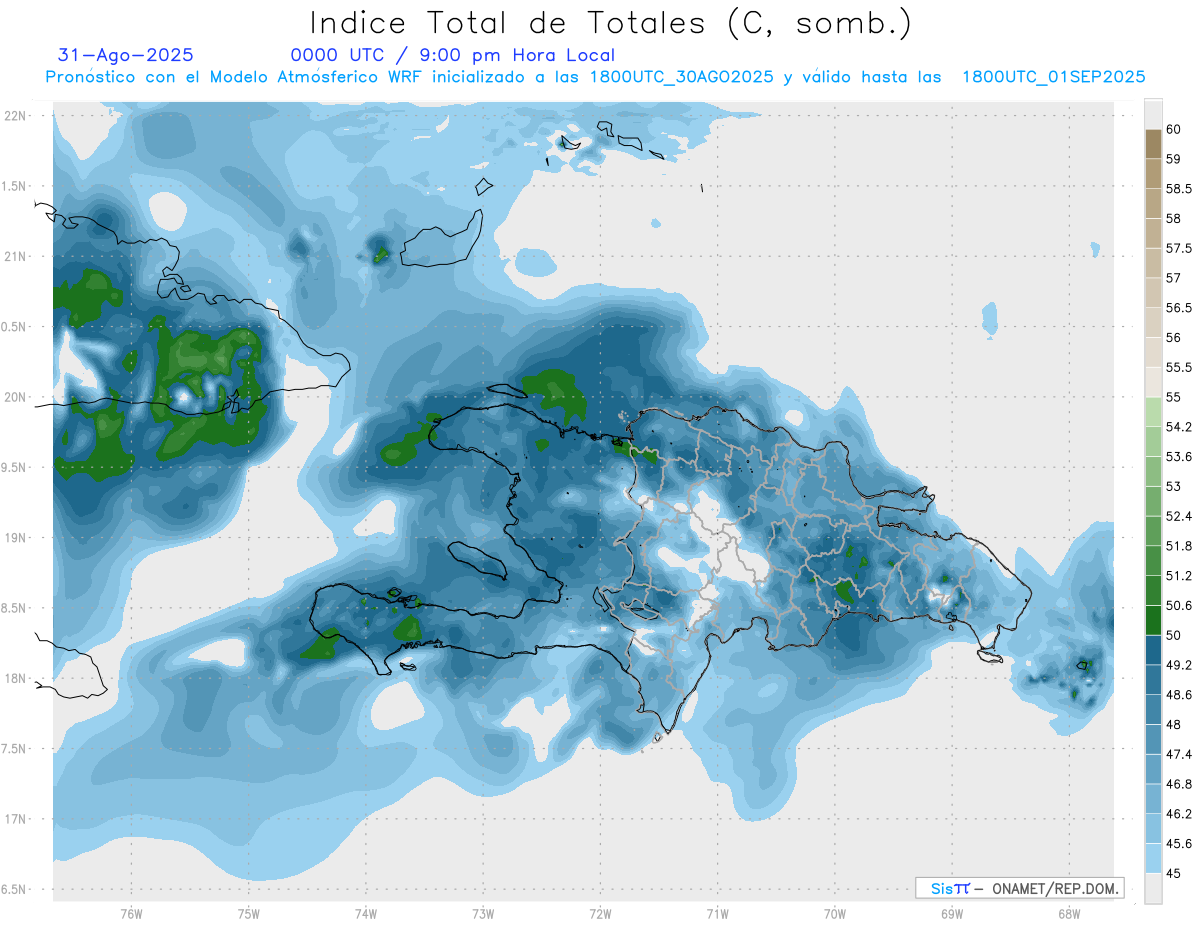Click the colorbar value "46.8"
Image resolution: width=1200 pixels, height=927 pixels.
[x=1180, y=784]
